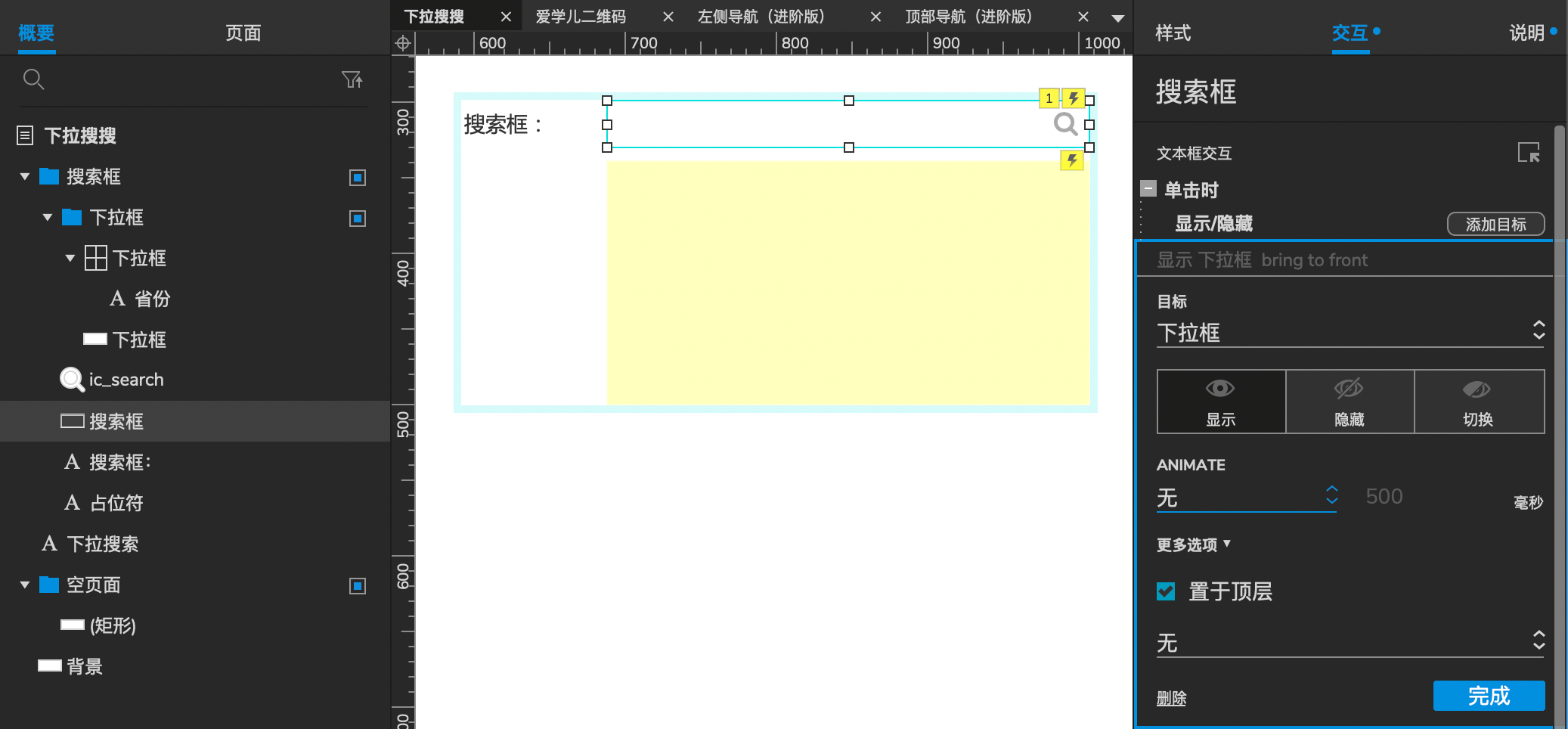Open the interaction editor popout icon
The image size is (1568, 729).
(1528, 153)
